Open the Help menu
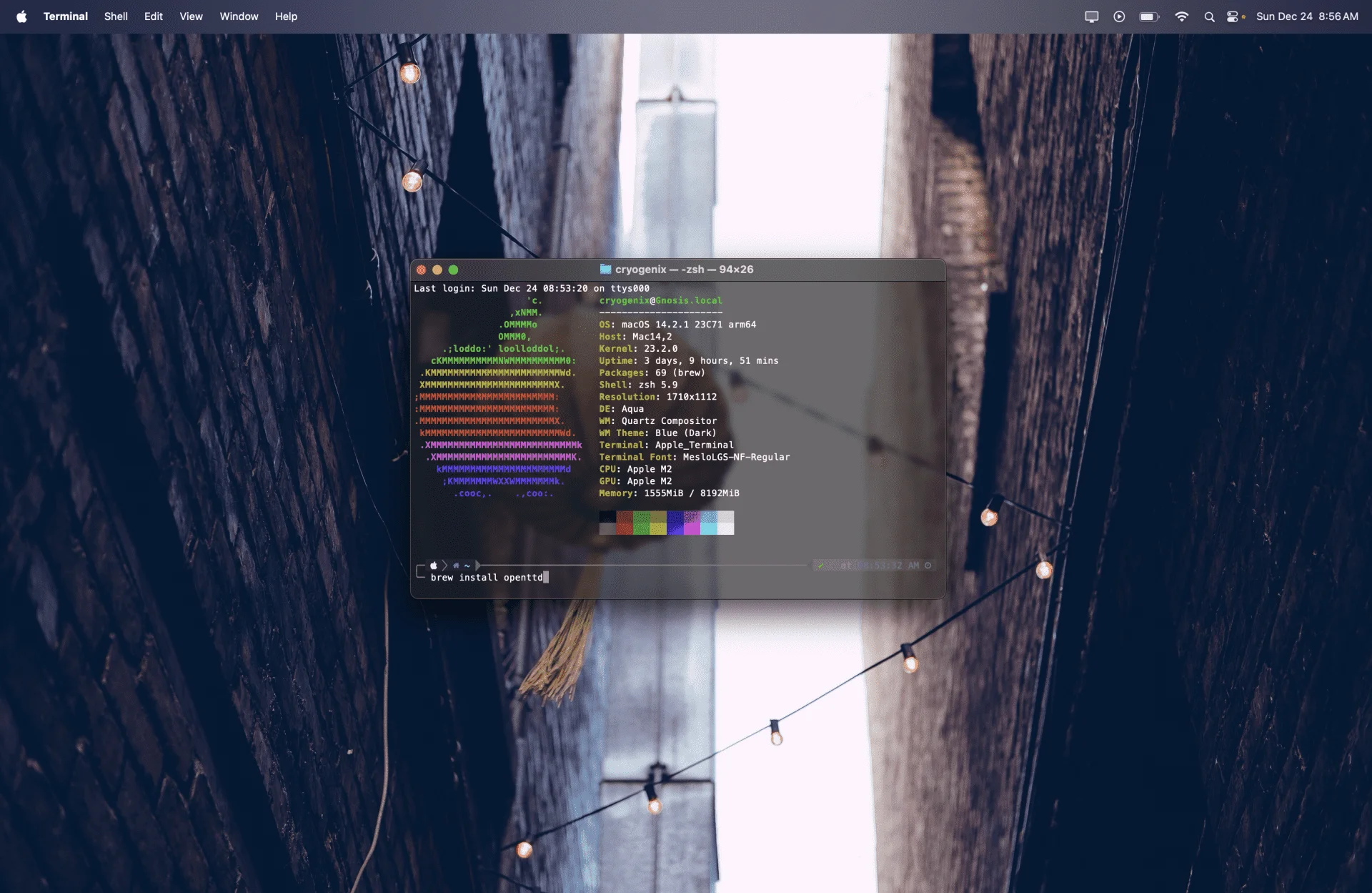This screenshot has width=1372, height=893. tap(286, 16)
